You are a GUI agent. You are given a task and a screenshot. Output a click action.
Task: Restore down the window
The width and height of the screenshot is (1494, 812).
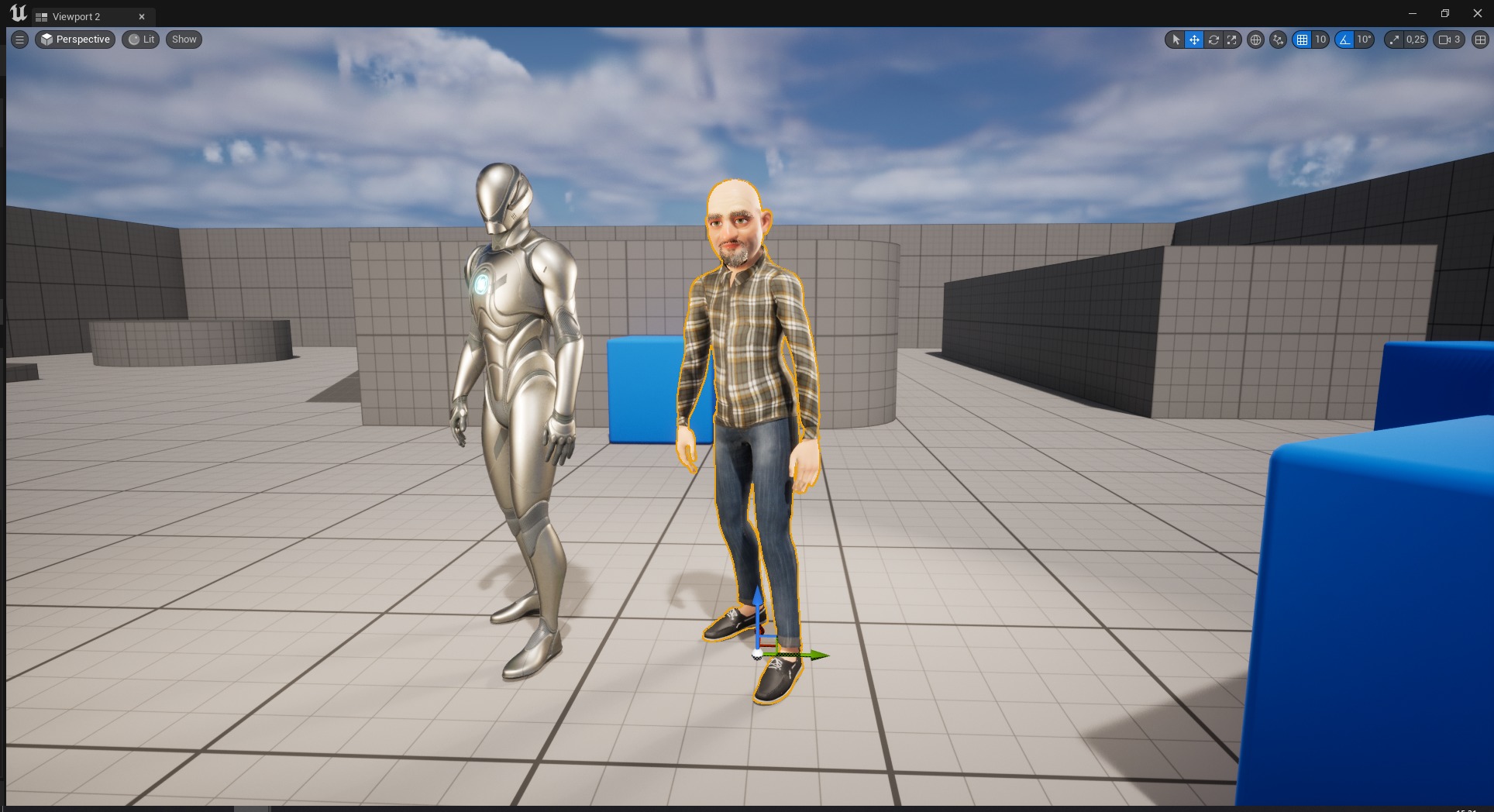(1444, 13)
